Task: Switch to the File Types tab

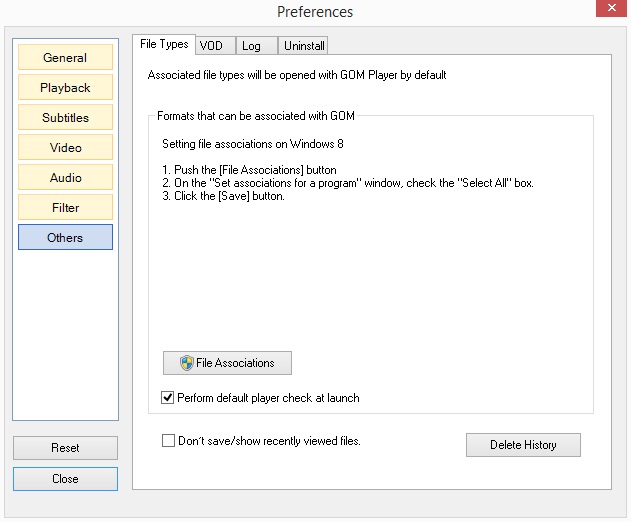Action: (x=164, y=44)
